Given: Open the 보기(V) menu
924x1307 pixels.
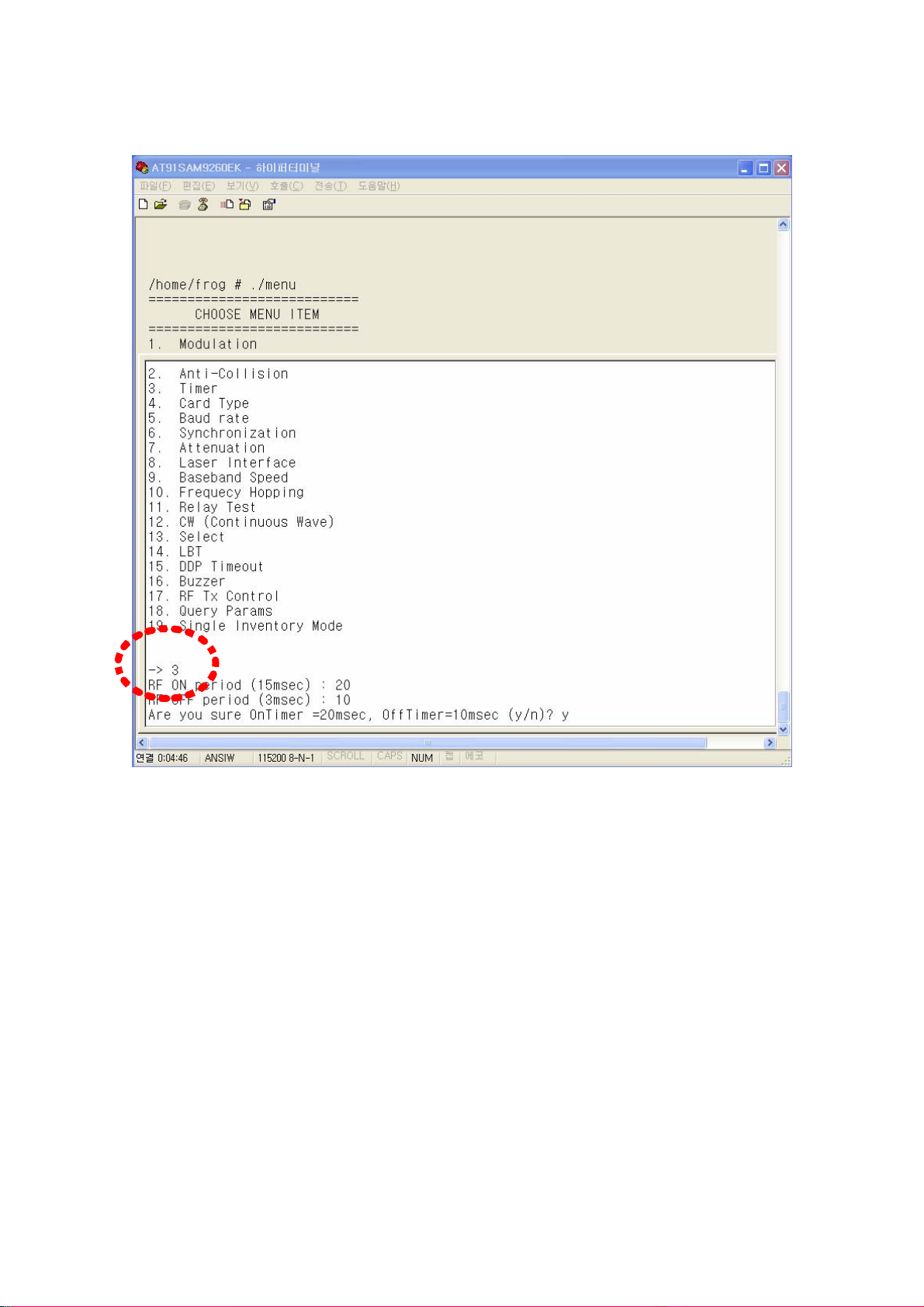Looking at the screenshot, I should coord(242,186).
